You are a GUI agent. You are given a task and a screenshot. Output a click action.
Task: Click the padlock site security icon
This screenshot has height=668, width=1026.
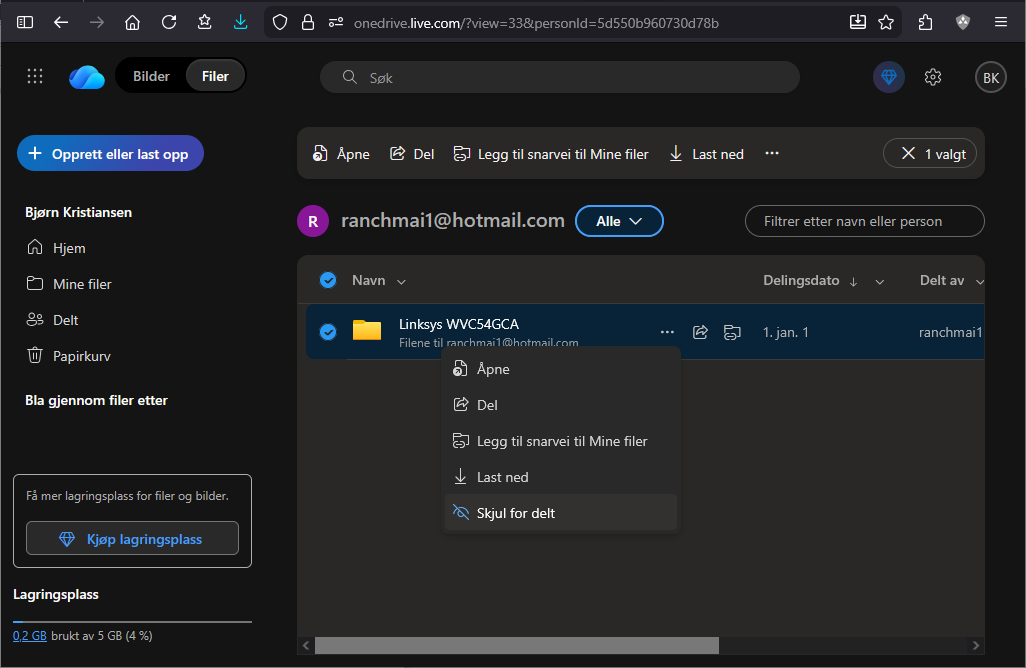click(x=308, y=22)
